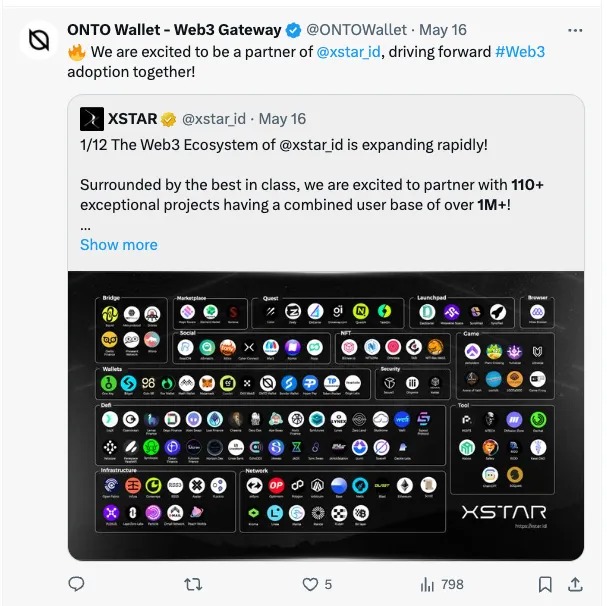
Task: Expand quoted tweet with Show more
Action: click(118, 244)
